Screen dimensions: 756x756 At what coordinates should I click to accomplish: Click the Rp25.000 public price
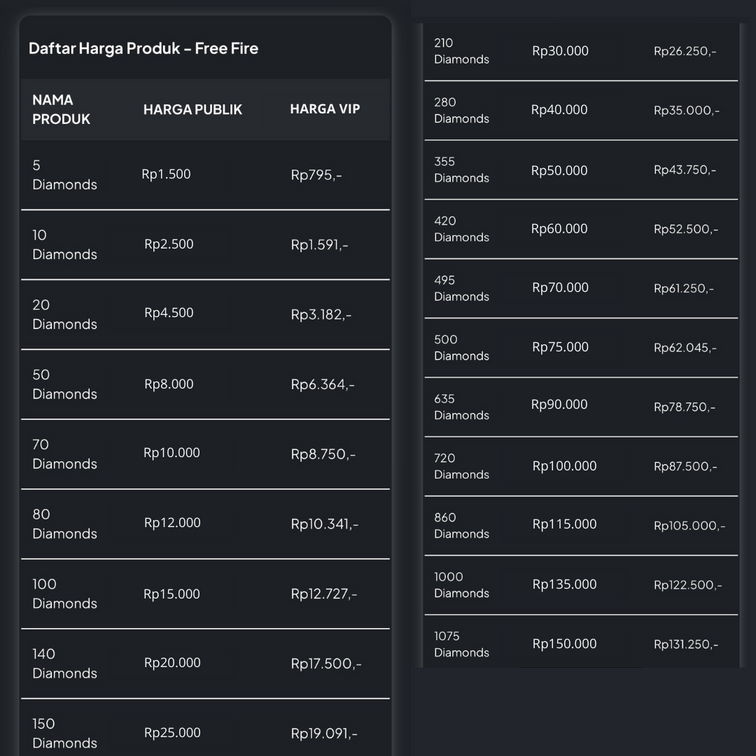[172, 732]
